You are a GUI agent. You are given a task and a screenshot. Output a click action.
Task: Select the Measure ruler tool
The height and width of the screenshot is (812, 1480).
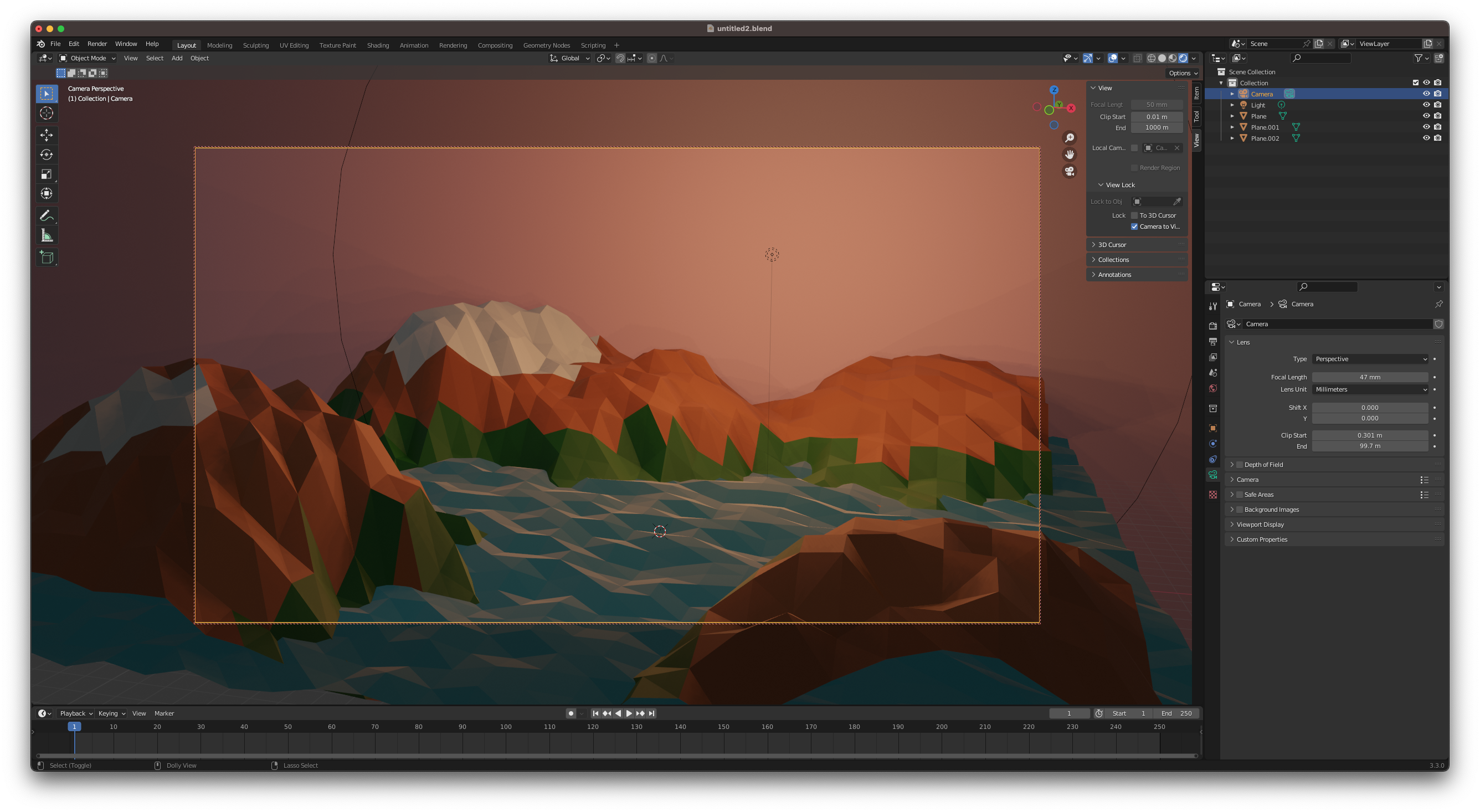click(47, 235)
